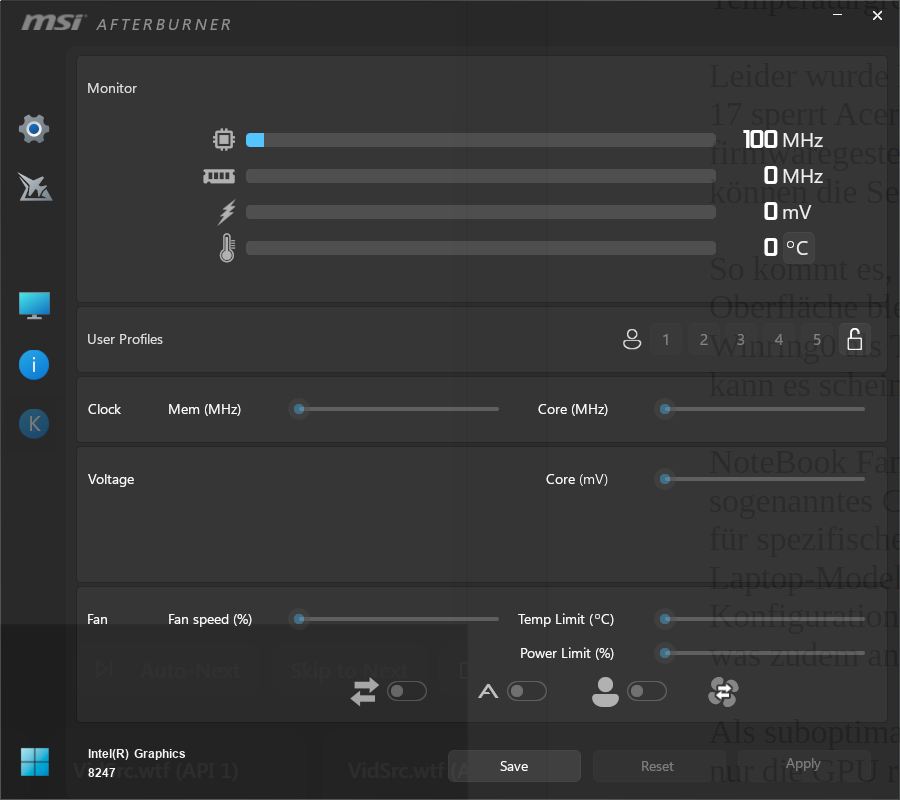Toggle the user profiles lock icon
The width and height of the screenshot is (900, 800).
(854, 339)
